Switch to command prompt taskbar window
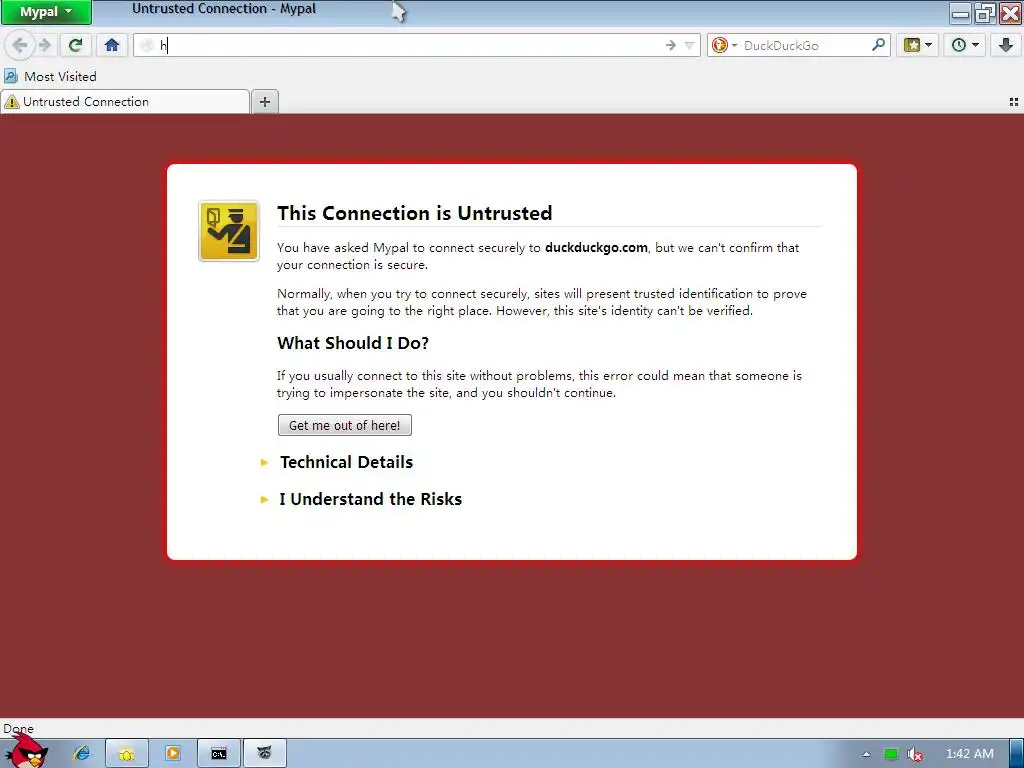This screenshot has width=1024, height=768. (219, 754)
